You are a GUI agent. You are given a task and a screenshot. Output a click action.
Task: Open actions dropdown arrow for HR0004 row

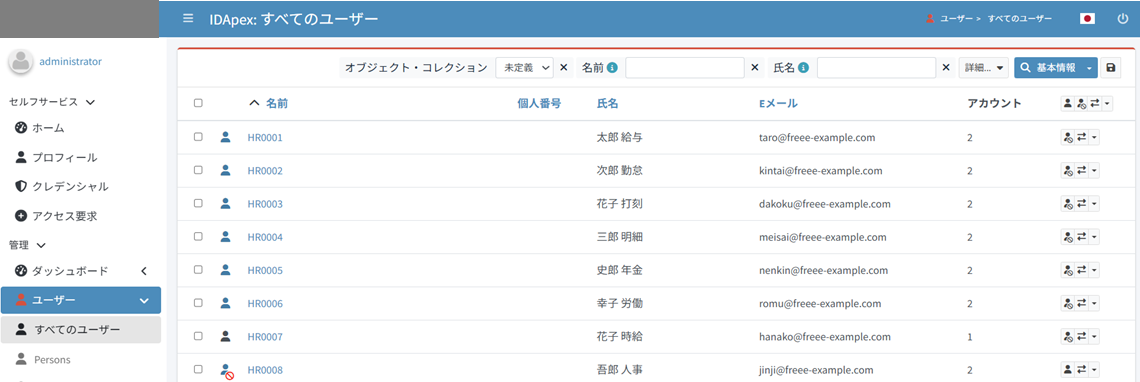point(1094,237)
